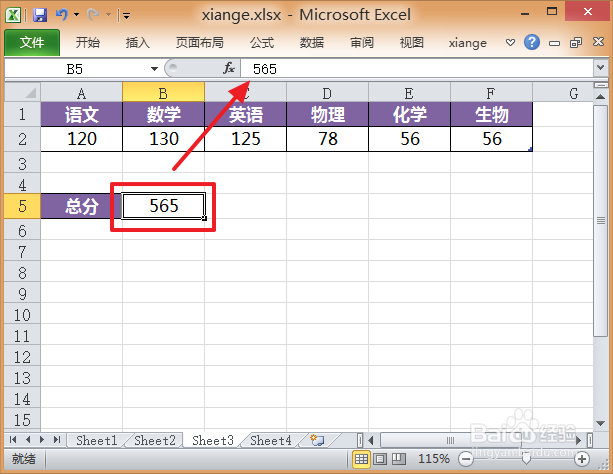This screenshot has height=474, width=613.
Task: Zoom in with the plus button
Action: [582, 459]
